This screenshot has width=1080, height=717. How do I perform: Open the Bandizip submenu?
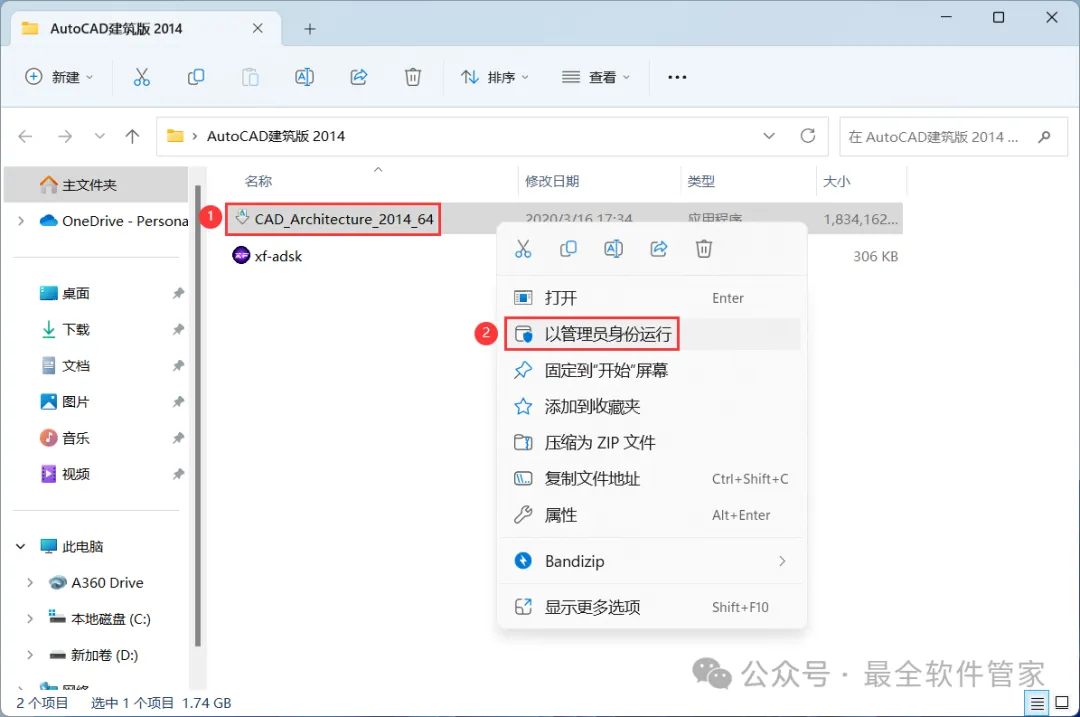(652, 561)
